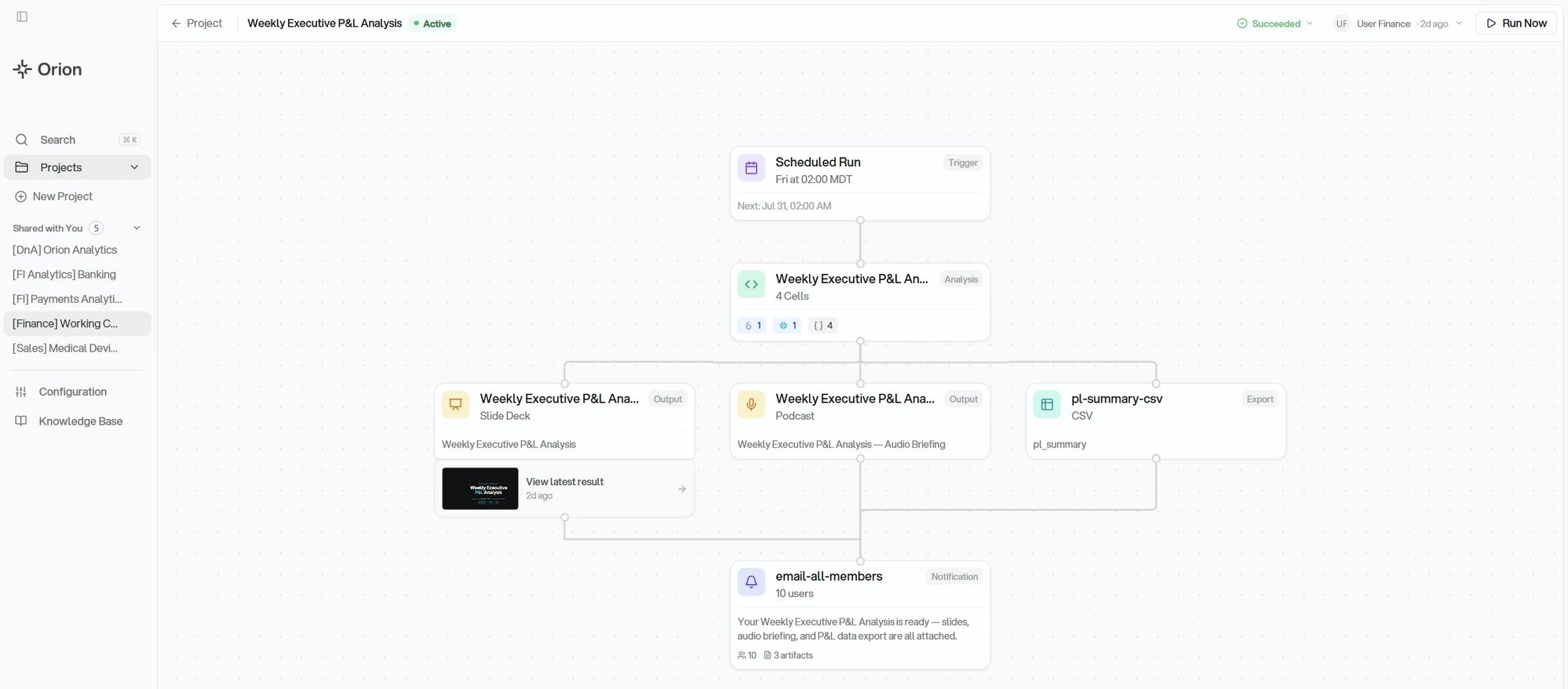This screenshot has width=1568, height=689.
Task: Open the Slide Deck output node title
Action: click(559, 399)
